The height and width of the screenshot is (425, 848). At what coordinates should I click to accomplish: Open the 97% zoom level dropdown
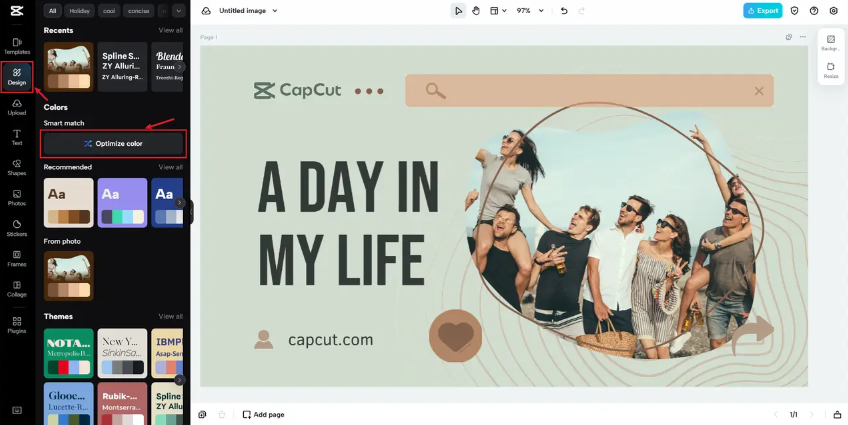pos(530,11)
